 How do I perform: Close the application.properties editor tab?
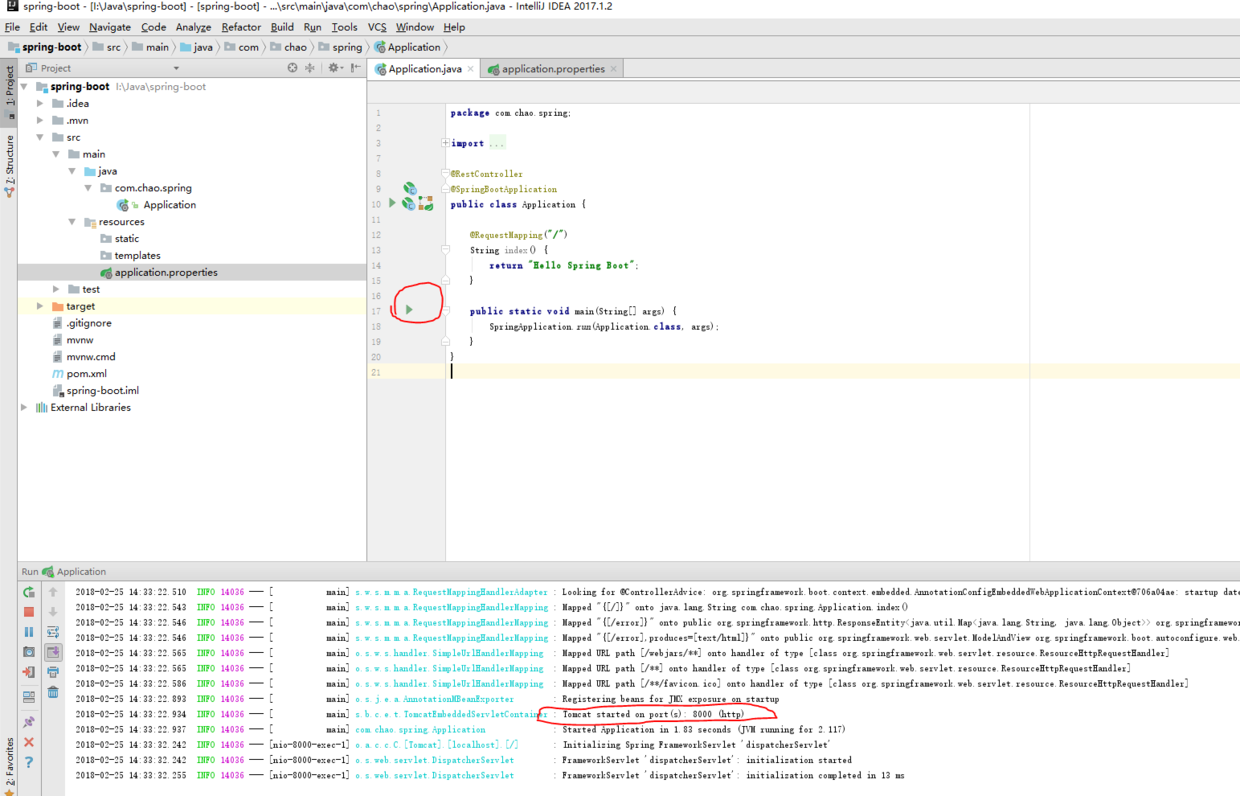point(614,69)
